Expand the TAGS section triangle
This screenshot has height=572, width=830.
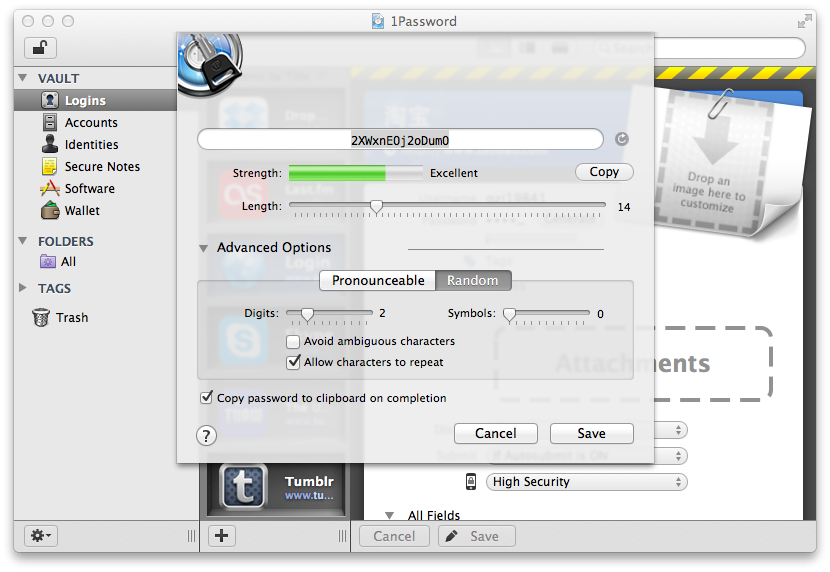click(23, 288)
